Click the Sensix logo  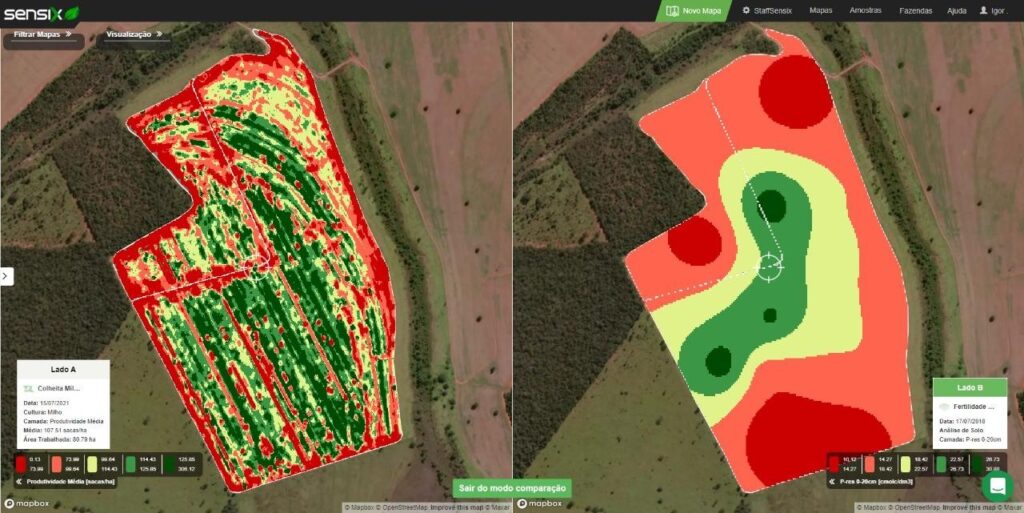coord(40,12)
